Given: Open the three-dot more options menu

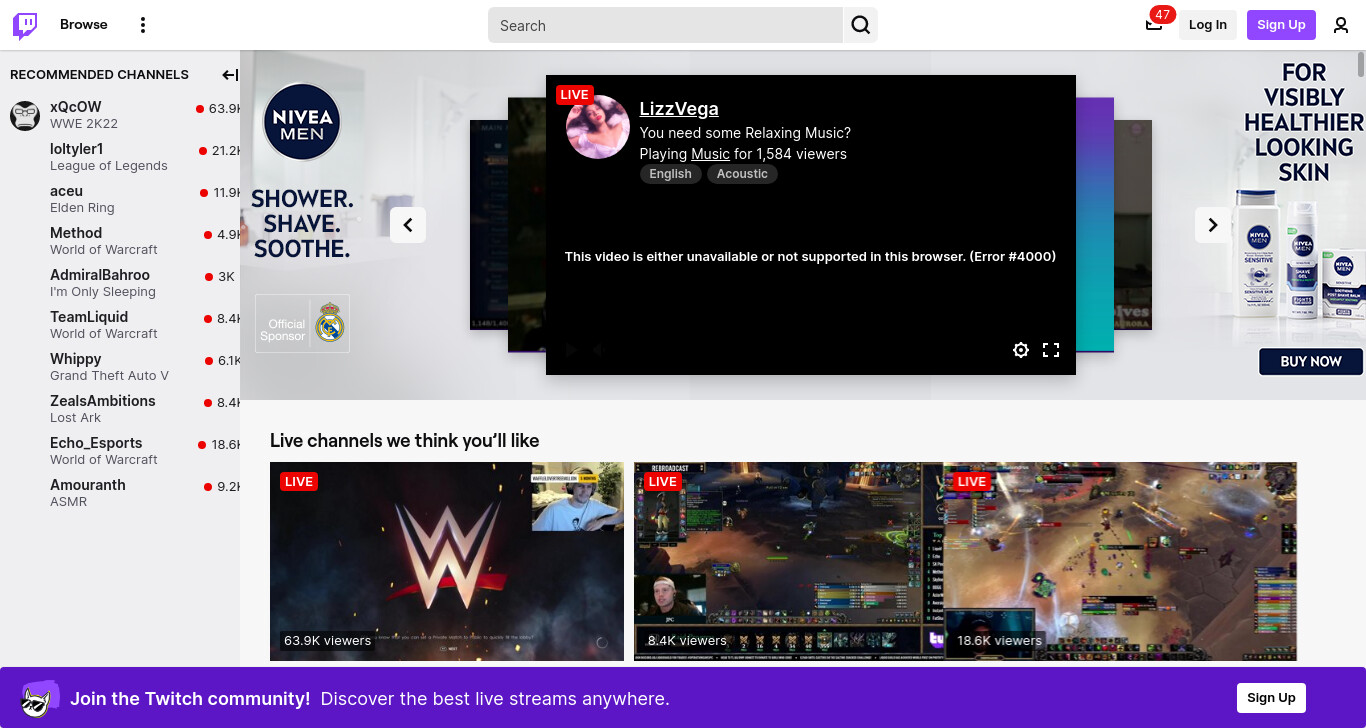Looking at the screenshot, I should coord(143,25).
